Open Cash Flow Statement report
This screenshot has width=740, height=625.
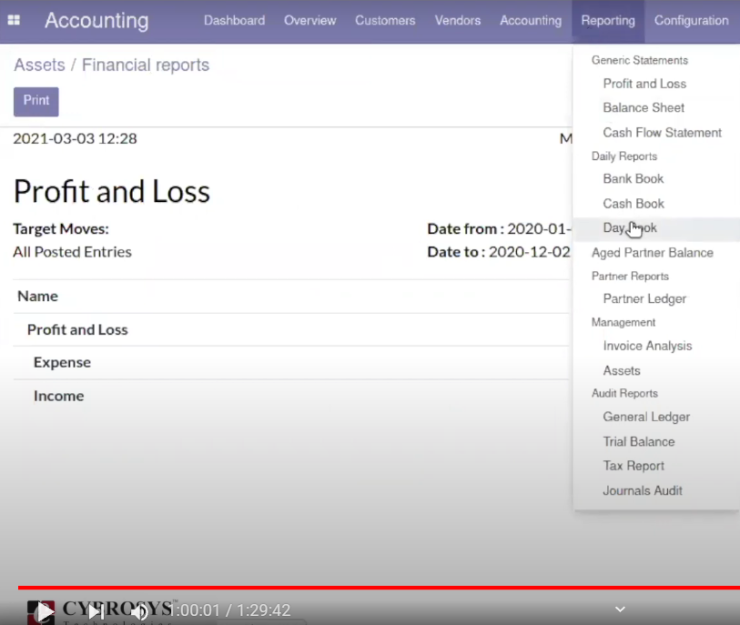coord(662,133)
